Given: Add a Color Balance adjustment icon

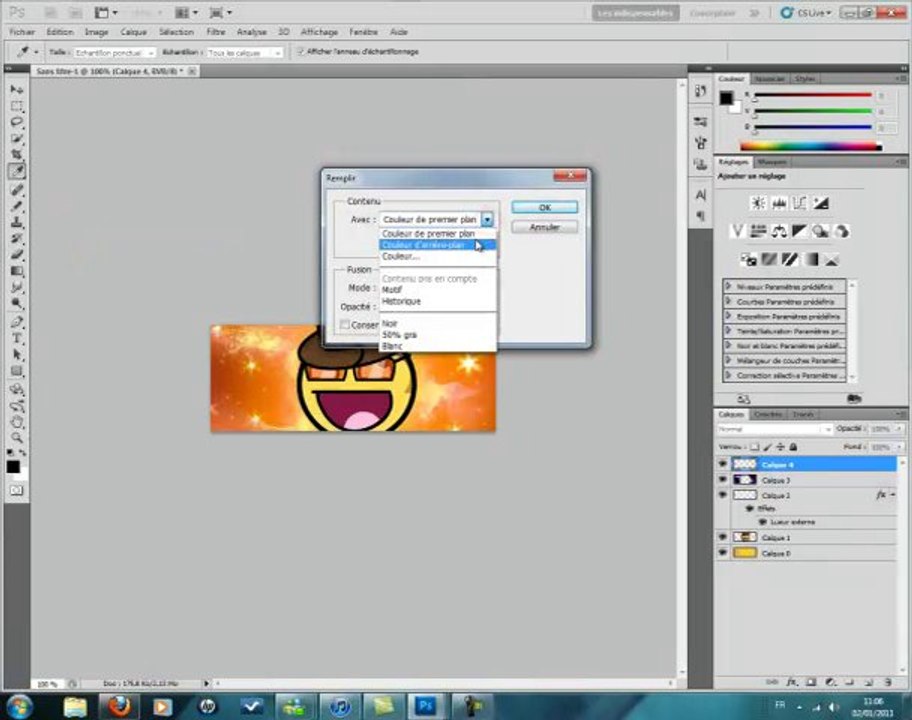Looking at the screenshot, I should click(x=779, y=231).
